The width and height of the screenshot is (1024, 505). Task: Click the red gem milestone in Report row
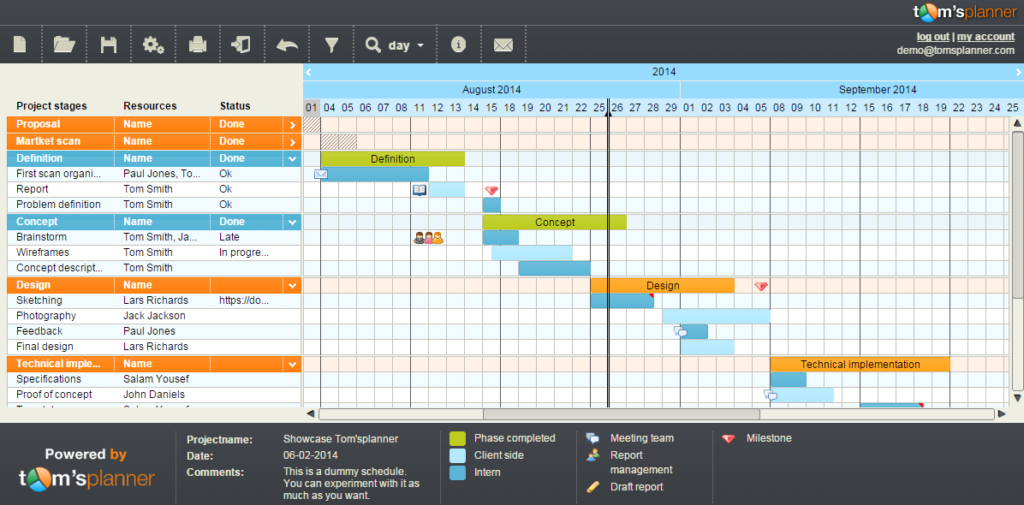tap(492, 190)
